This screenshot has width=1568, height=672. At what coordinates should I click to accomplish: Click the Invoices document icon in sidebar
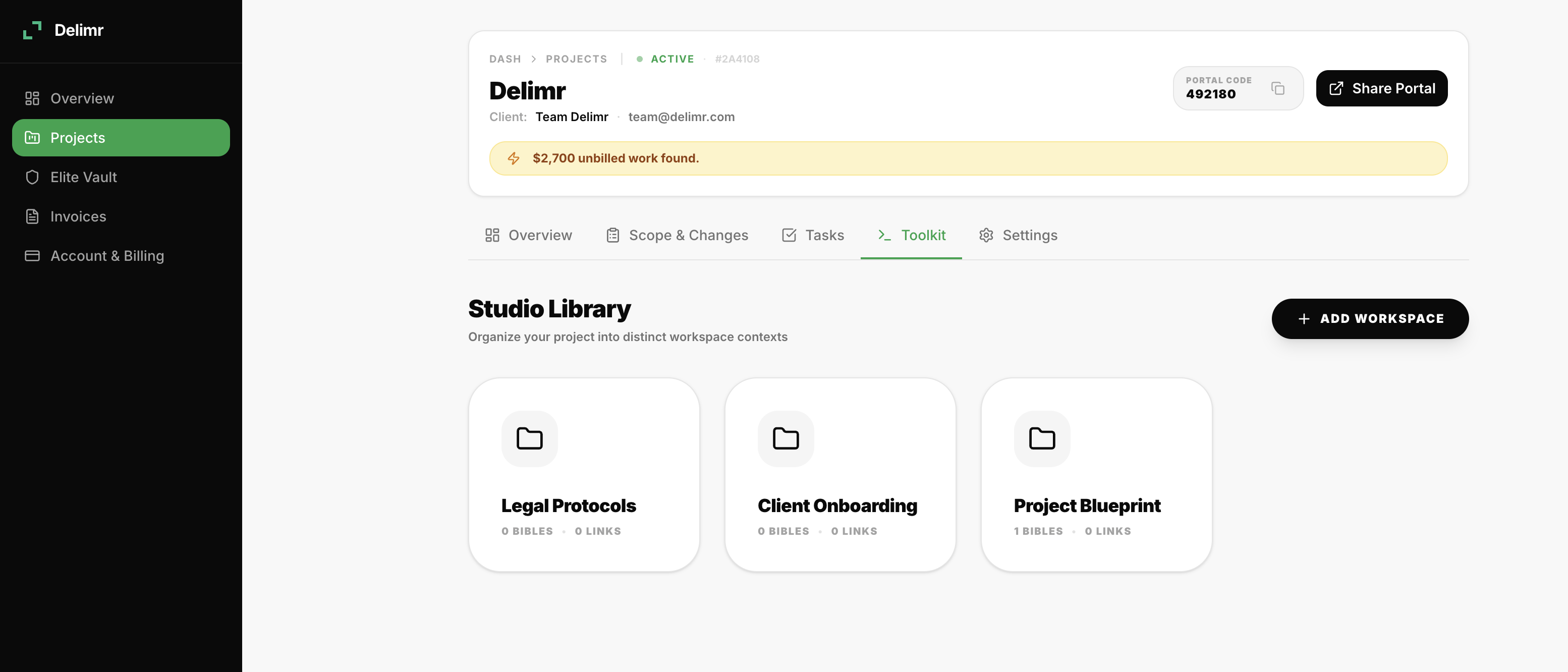[x=32, y=217]
